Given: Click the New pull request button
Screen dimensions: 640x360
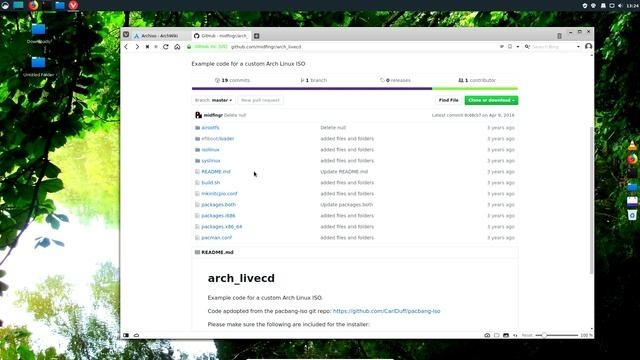Looking at the screenshot, I should pyautogui.click(x=260, y=100).
